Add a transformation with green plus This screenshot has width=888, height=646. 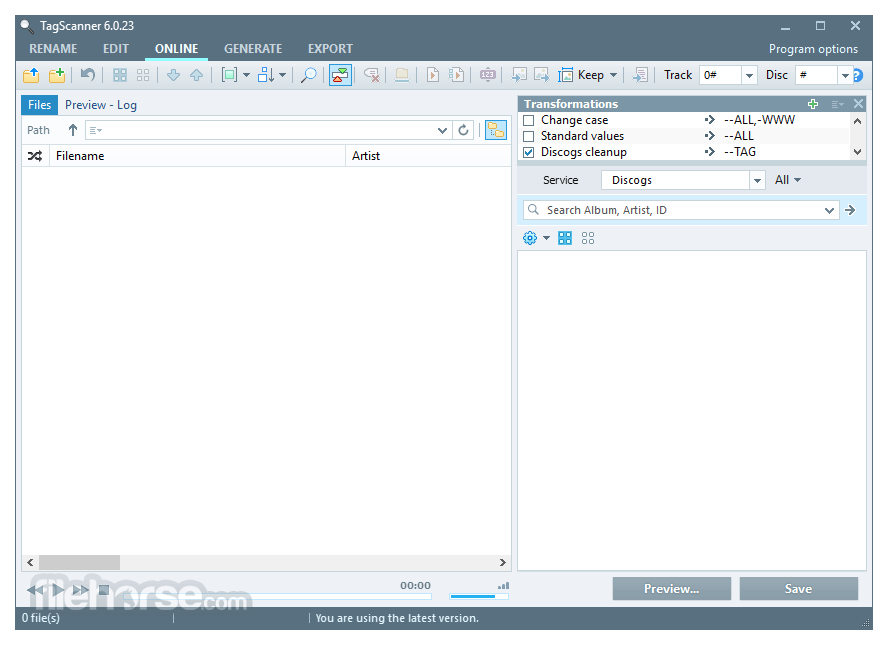click(x=813, y=104)
